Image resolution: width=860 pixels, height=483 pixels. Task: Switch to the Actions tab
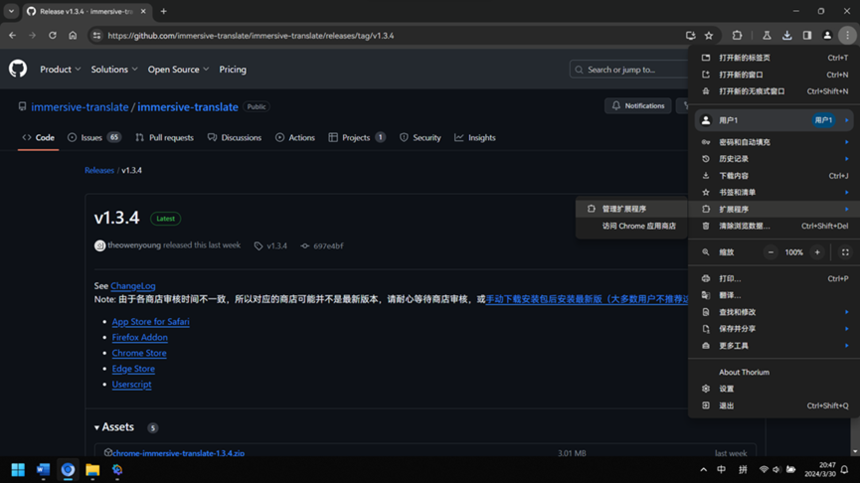(295, 138)
